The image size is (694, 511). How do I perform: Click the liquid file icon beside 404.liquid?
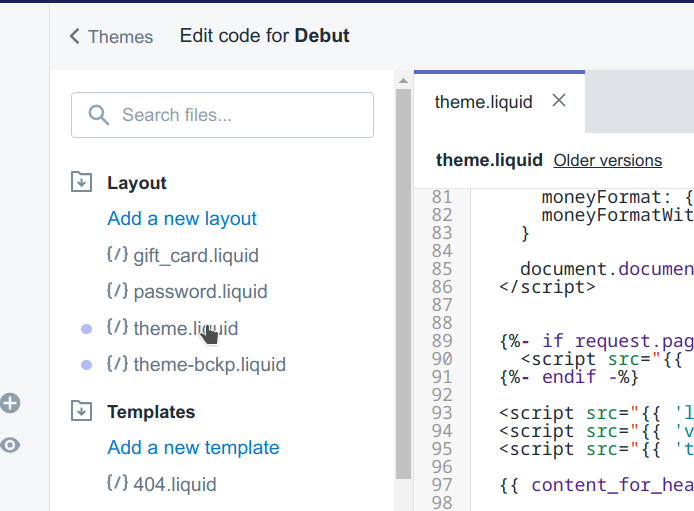(118, 483)
